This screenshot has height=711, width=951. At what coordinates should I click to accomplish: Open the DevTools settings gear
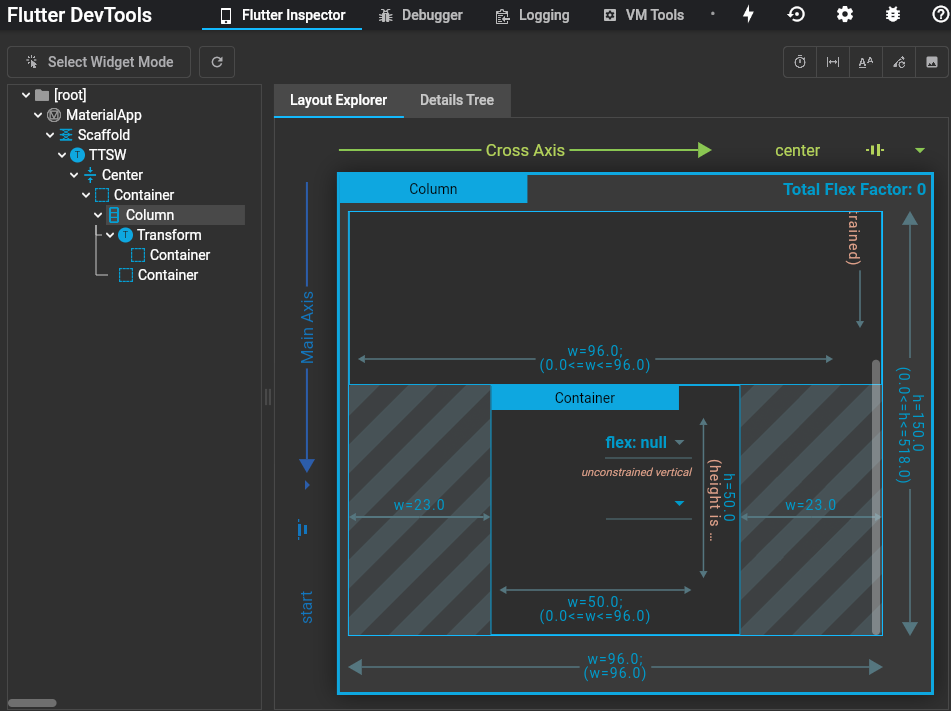coord(845,15)
